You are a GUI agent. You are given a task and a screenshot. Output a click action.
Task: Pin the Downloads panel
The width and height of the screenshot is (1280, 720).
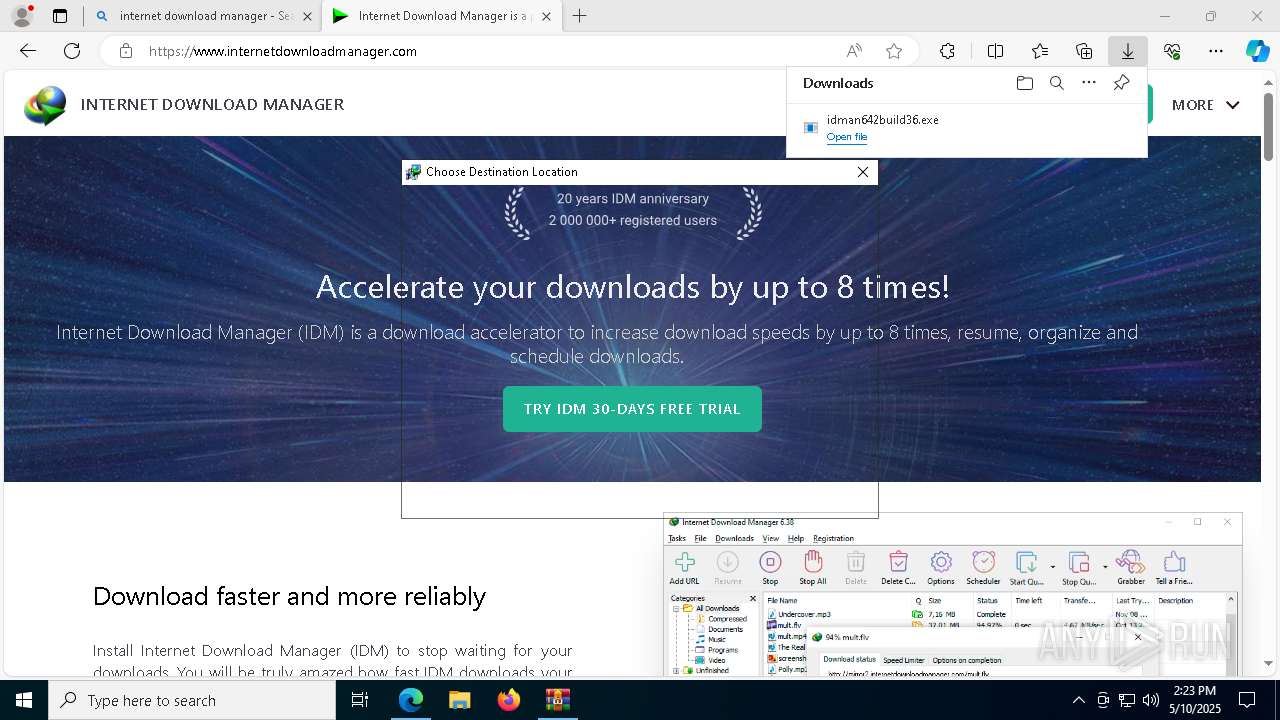pyautogui.click(x=1121, y=83)
